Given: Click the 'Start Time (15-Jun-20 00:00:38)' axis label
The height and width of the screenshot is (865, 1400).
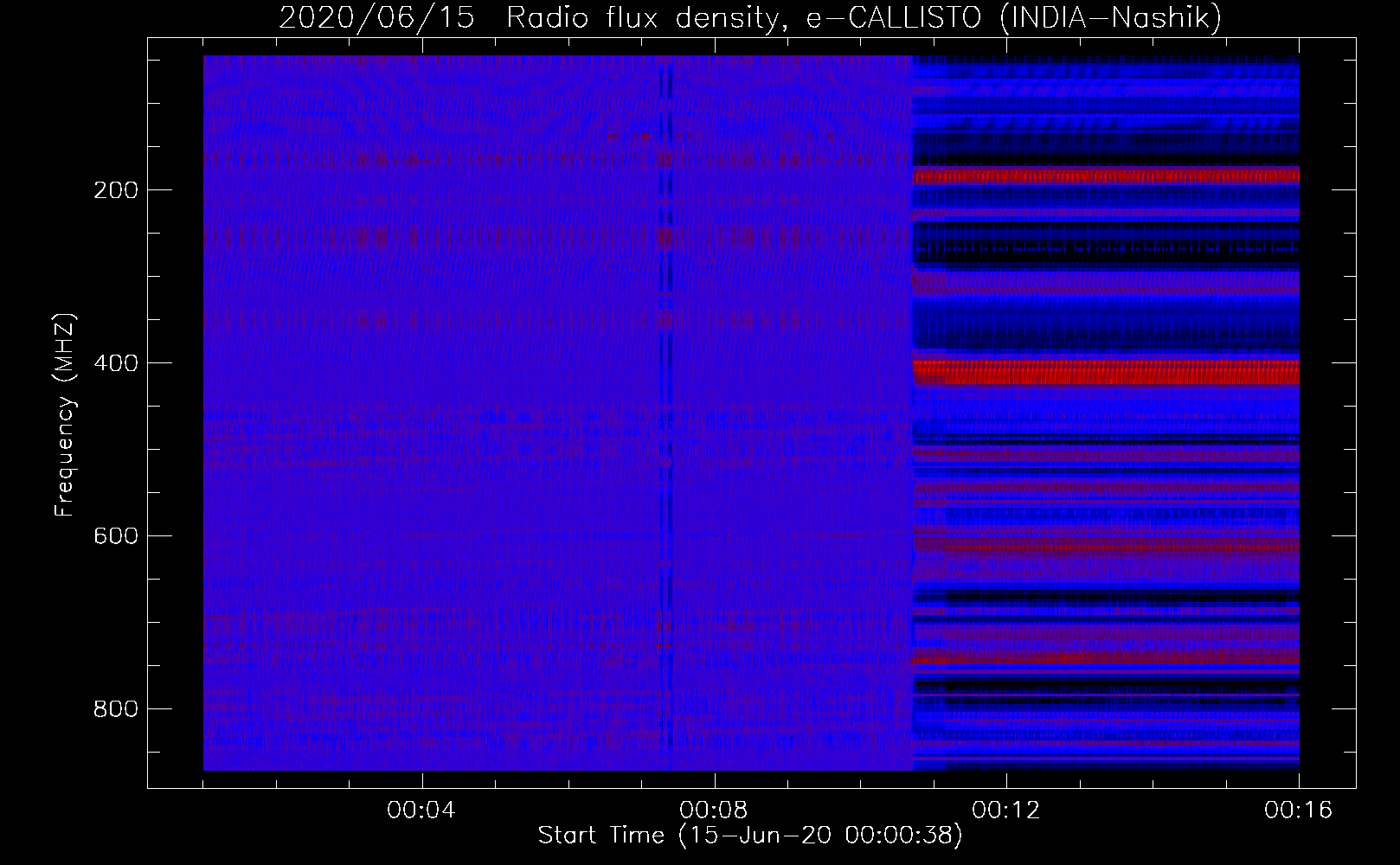Looking at the screenshot, I should click(x=750, y=836).
